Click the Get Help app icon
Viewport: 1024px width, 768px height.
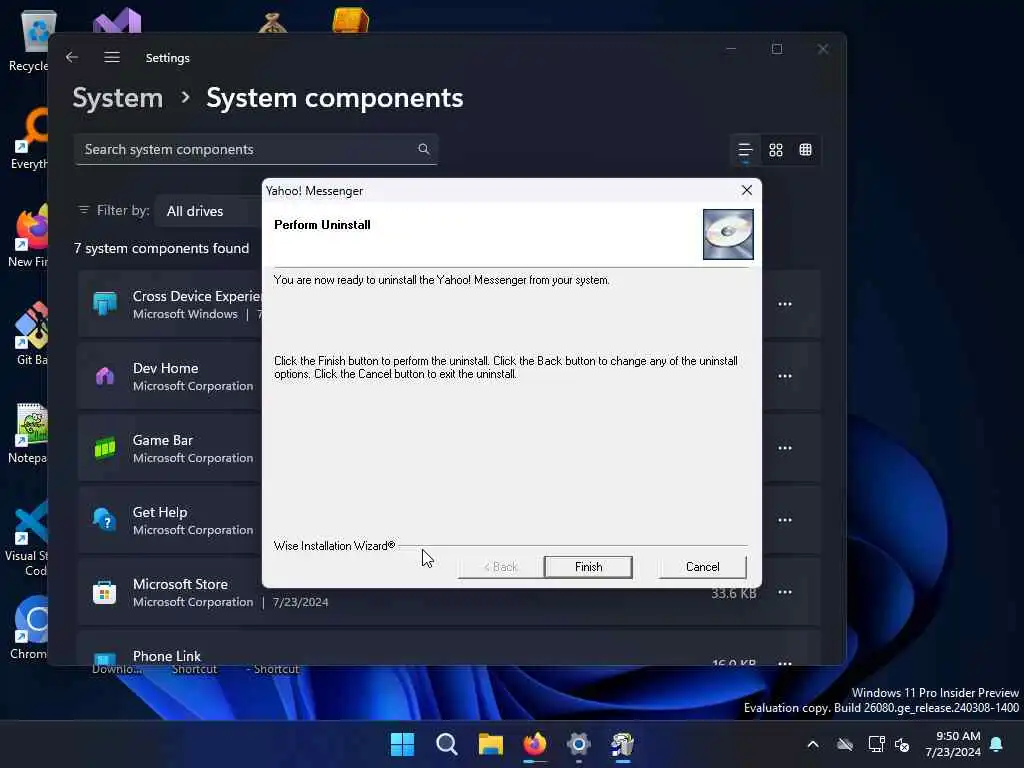[x=104, y=520]
